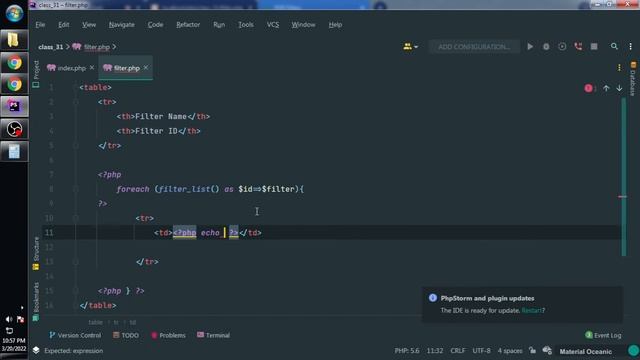Close the index.php tab
The width and height of the screenshot is (640, 360).
(x=92, y=68)
